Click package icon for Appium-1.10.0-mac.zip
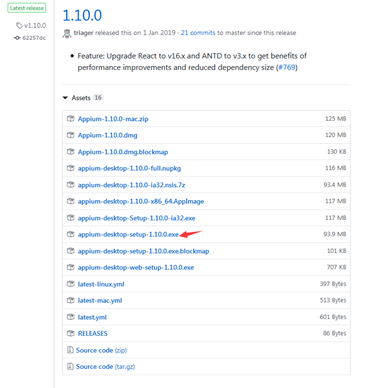 (x=70, y=118)
